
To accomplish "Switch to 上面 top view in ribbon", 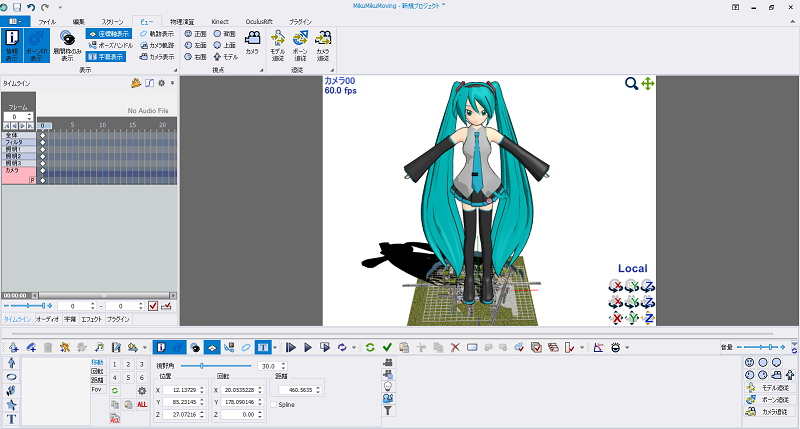I will [224, 45].
